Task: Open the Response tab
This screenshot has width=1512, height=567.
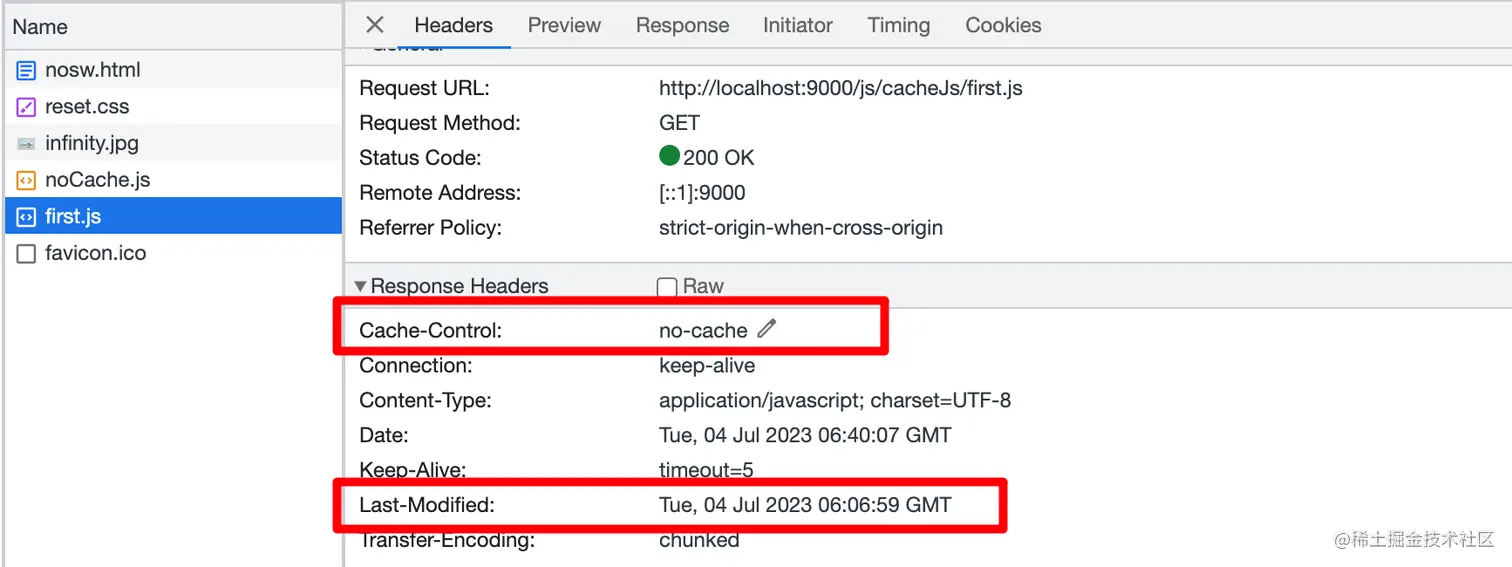Action: tap(682, 25)
